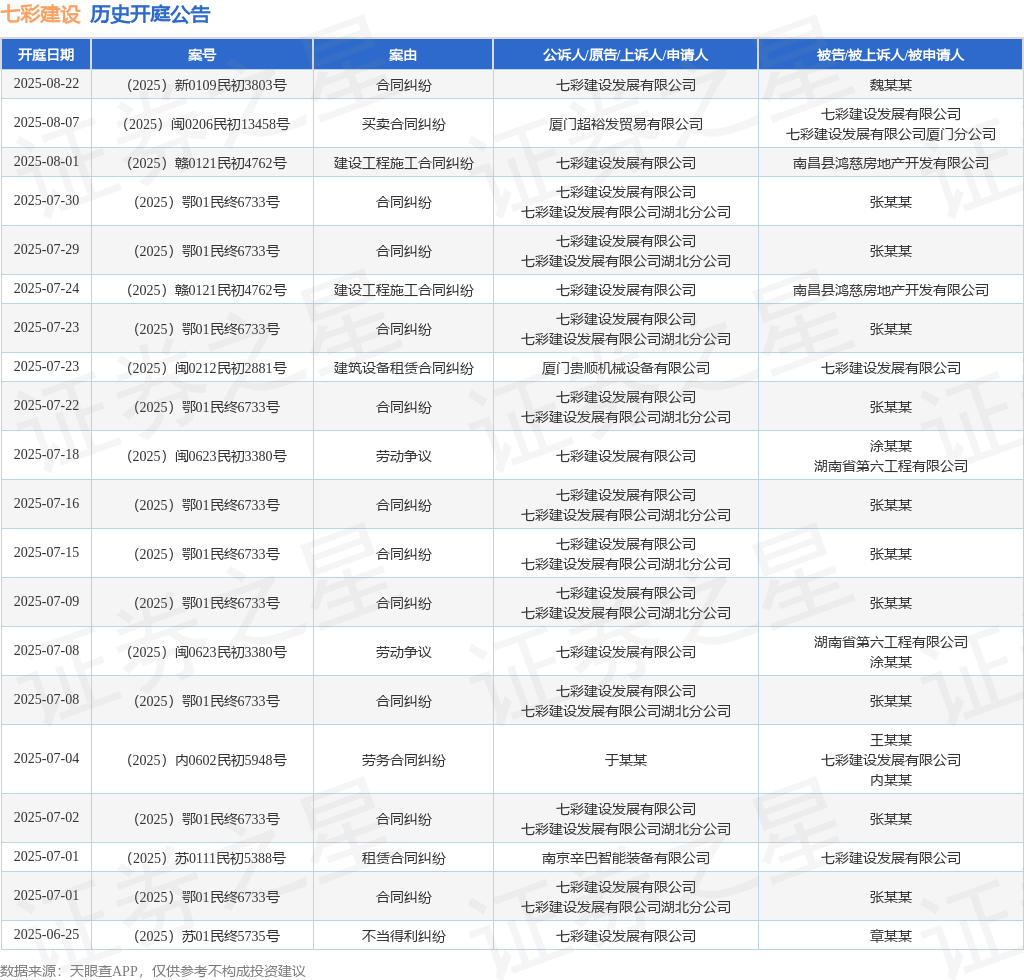This screenshot has height=980, width=1024.
Task: Click 南昌县鸿慈房地产开发有限公司 in 2025-08-01 row
Action: [x=891, y=163]
